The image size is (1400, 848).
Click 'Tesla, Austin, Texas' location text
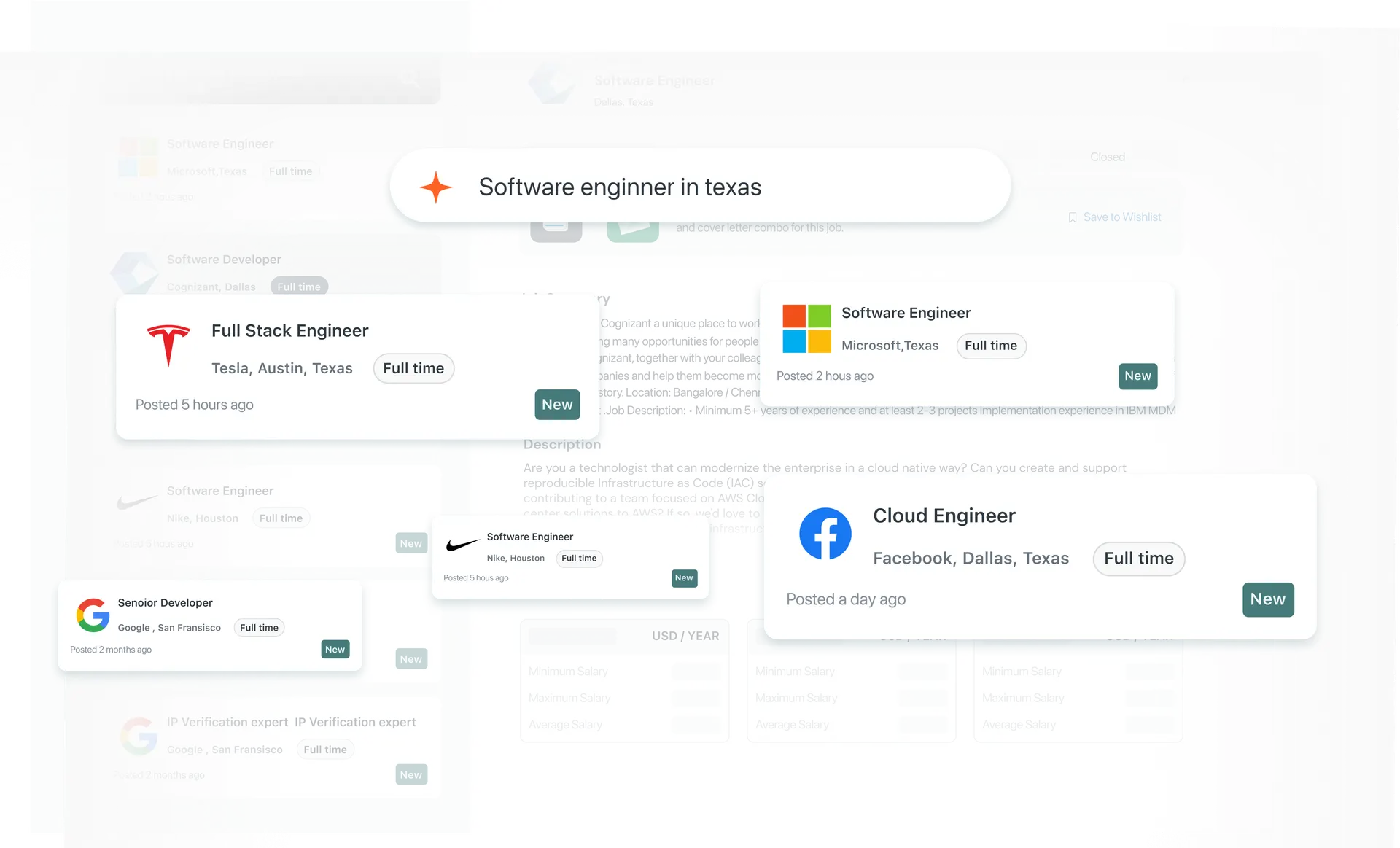282,369
